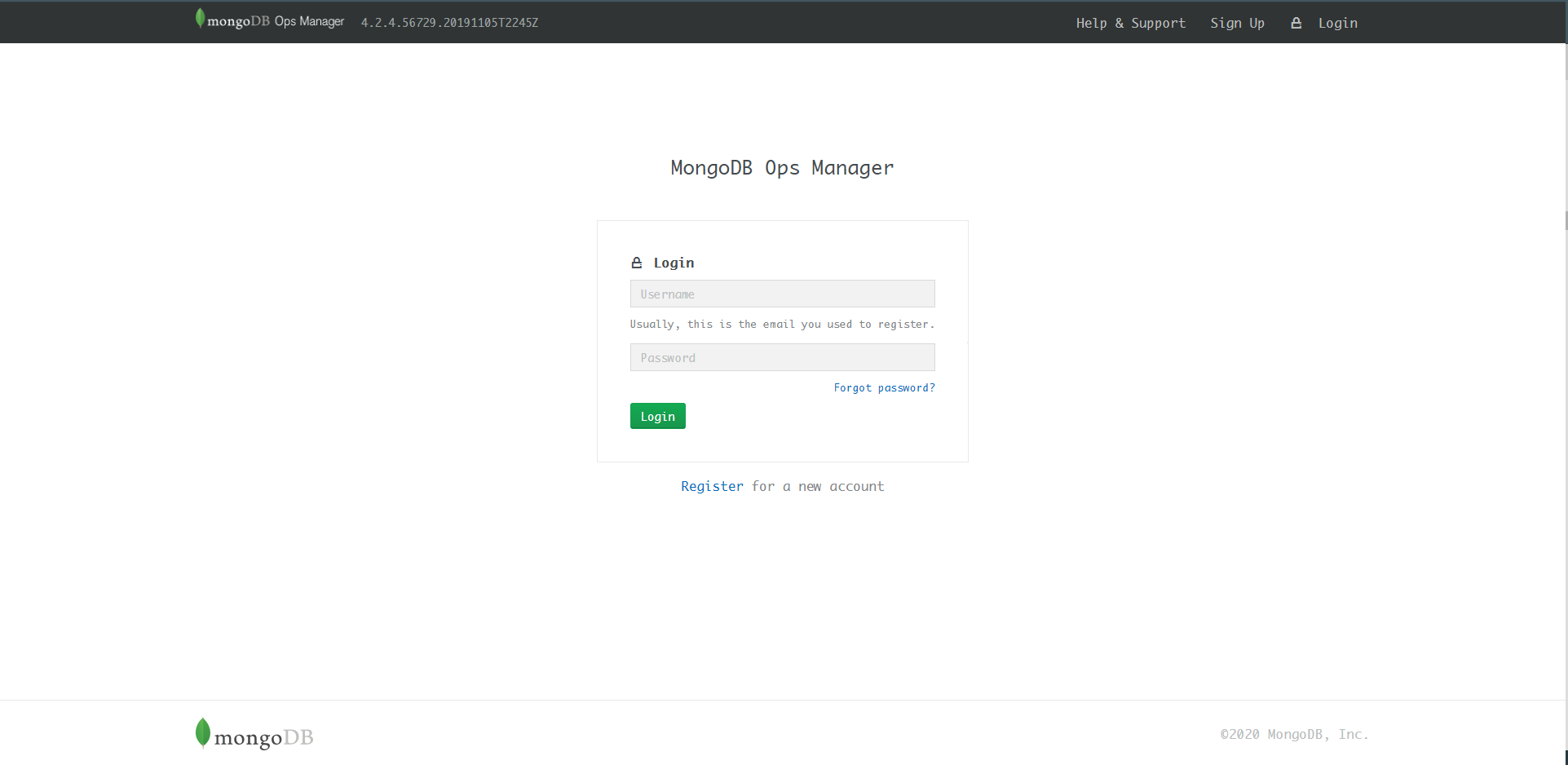
Task: Click the MongoDB Ops Manager page heading
Action: tap(782, 168)
